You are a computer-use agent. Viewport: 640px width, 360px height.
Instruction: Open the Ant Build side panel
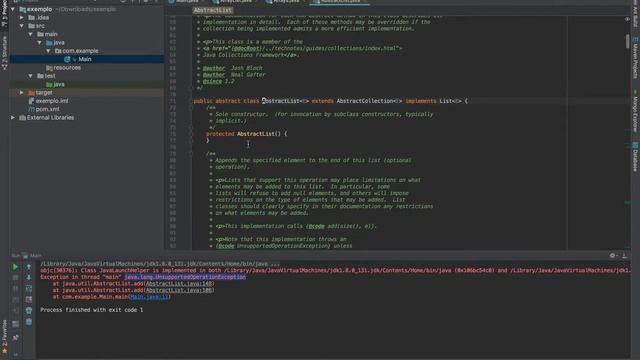click(x=635, y=13)
